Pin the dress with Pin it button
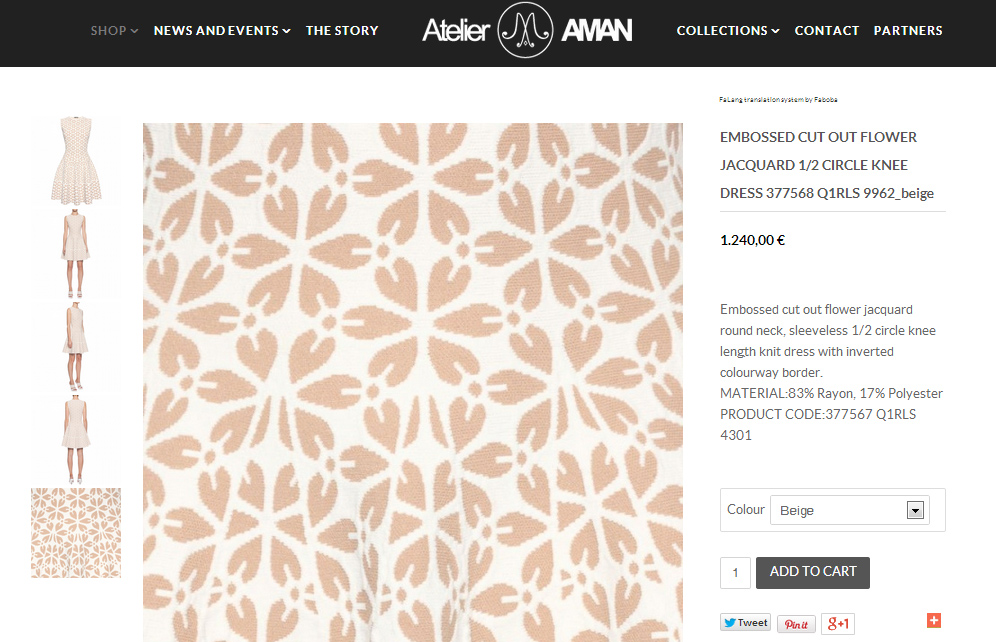Viewport: 996px width, 642px height. click(x=796, y=624)
